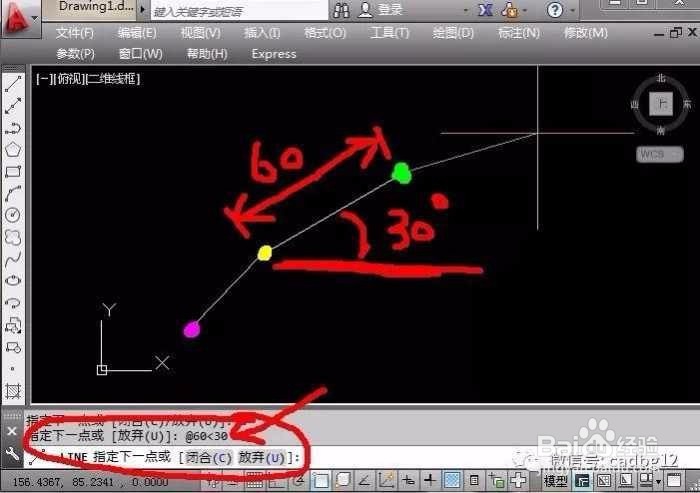
Task: Choose the 放弃(U) command option
Action: click(x=262, y=458)
